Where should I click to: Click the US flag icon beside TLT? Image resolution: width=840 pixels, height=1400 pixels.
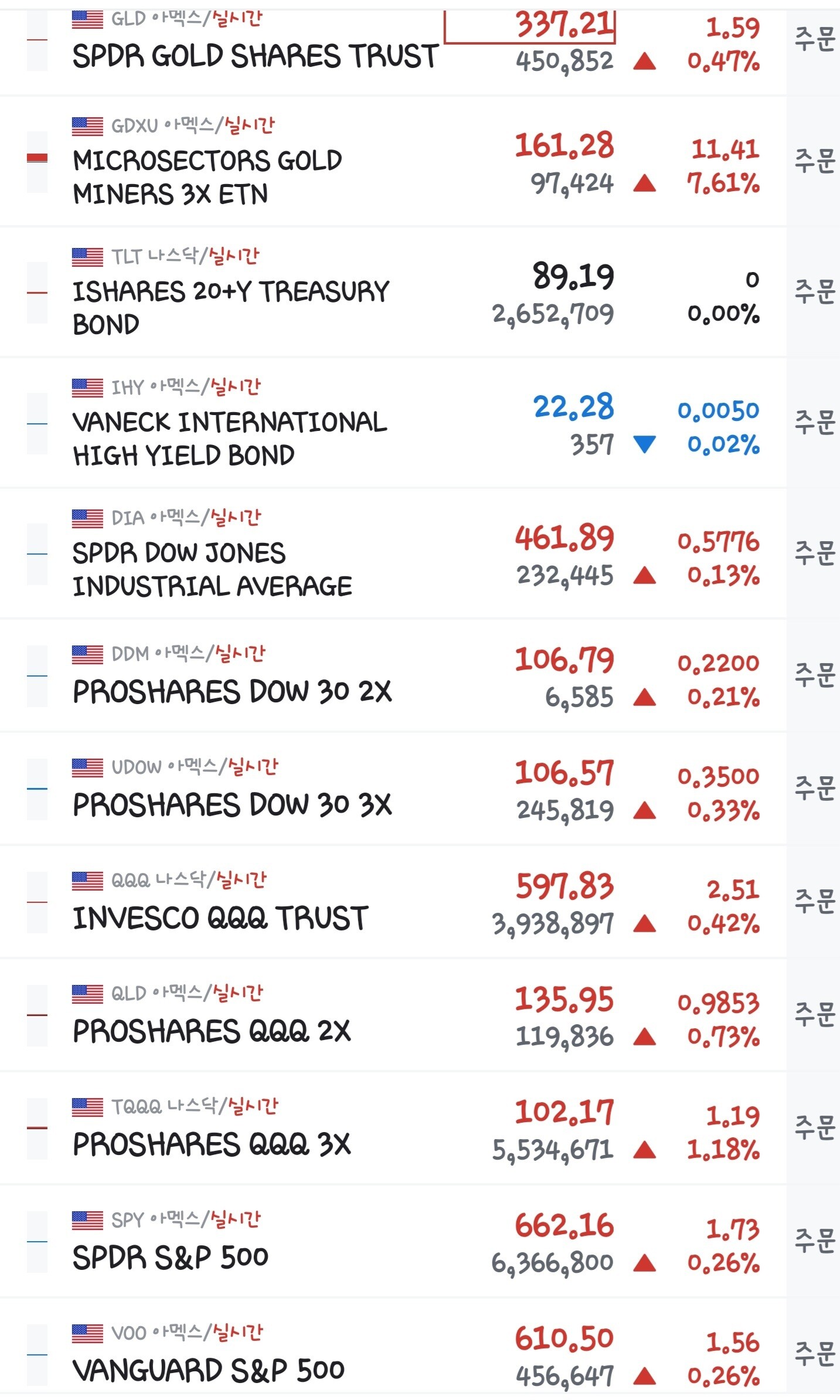87,257
